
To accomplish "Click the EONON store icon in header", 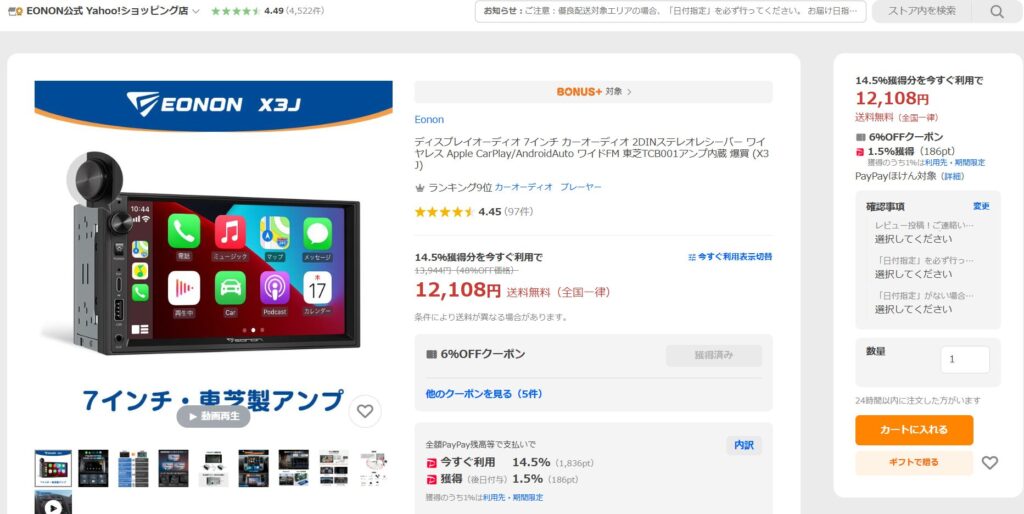I will (15, 11).
